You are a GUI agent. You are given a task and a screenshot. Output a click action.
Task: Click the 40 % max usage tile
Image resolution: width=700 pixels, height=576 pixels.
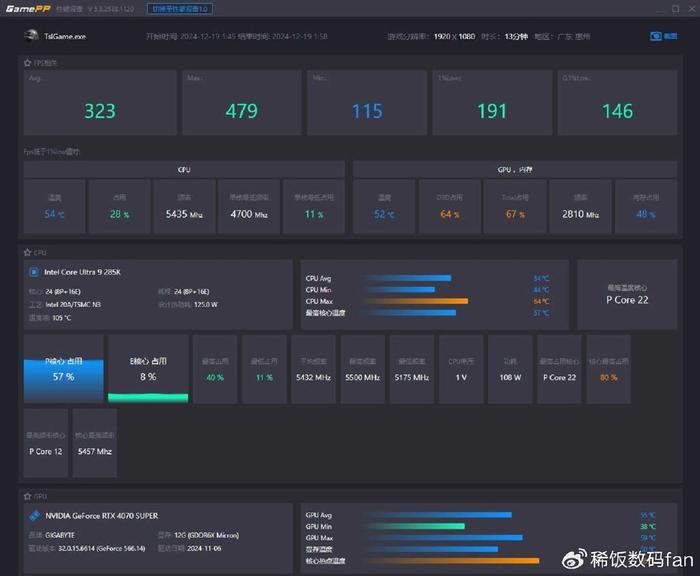(215, 369)
